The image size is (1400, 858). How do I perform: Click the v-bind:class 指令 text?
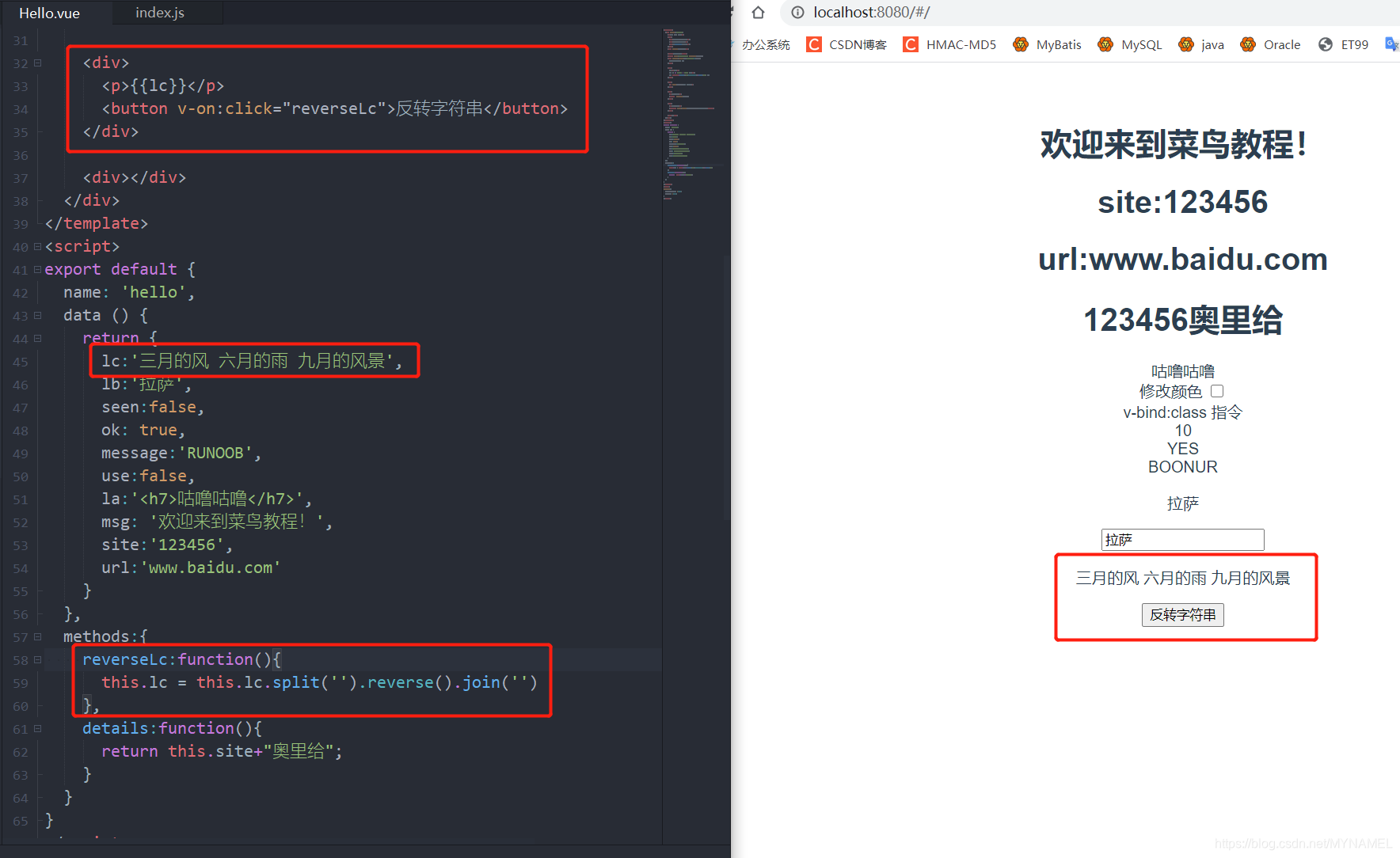(1183, 412)
